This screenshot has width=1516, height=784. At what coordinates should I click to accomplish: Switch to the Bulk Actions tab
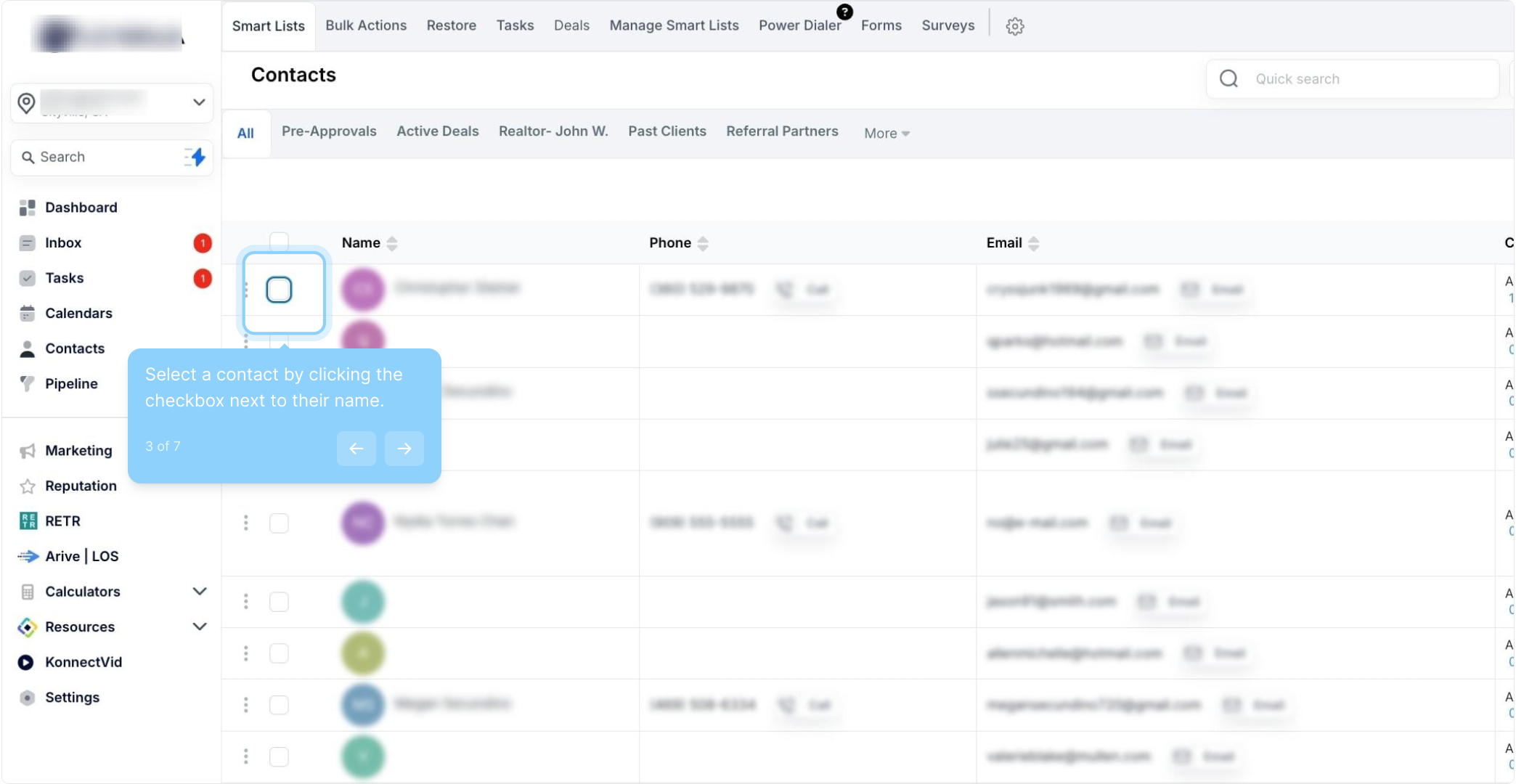pos(366,25)
